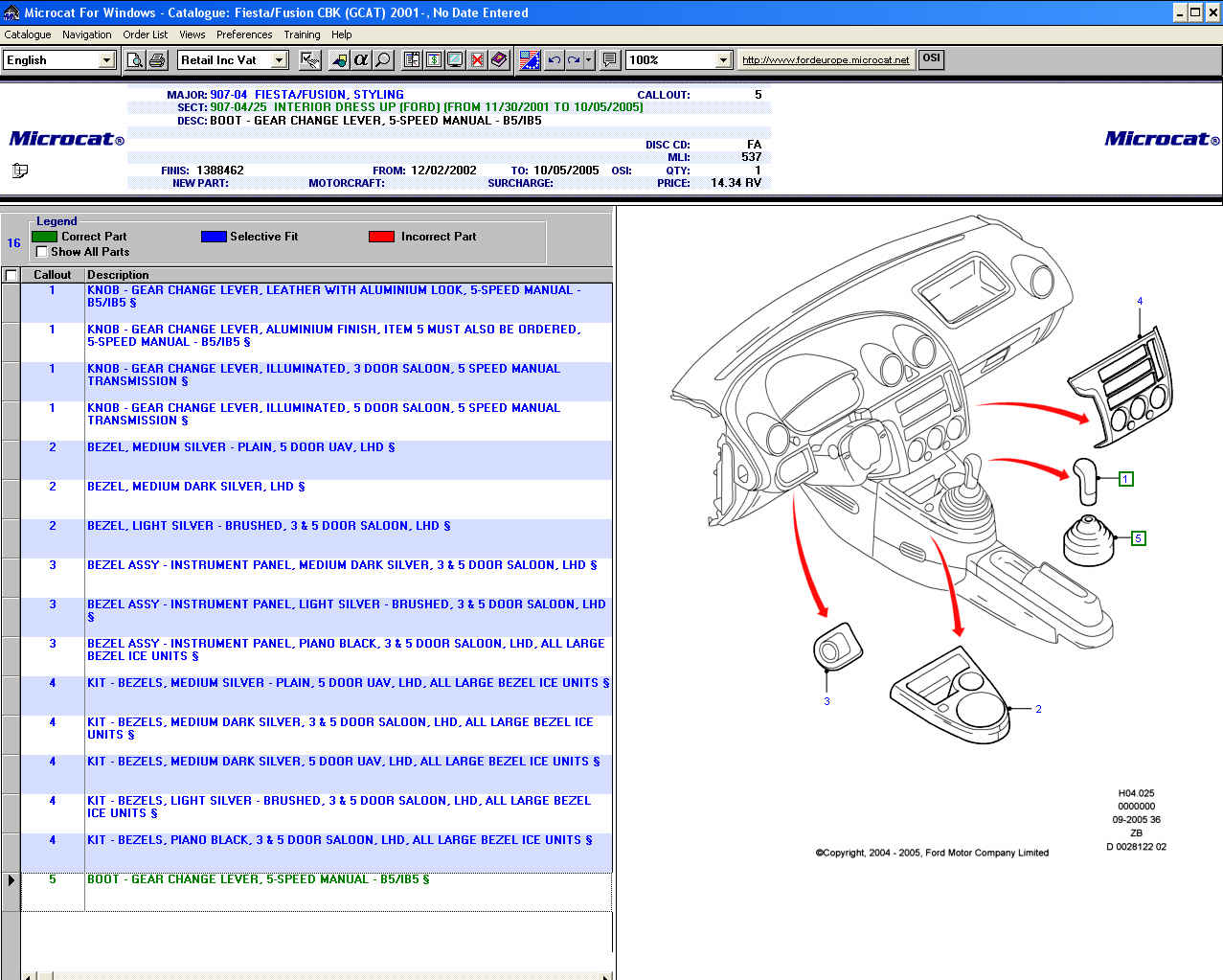The image size is (1223, 980).
Task: Select callout 5 box in the diagram
Action: pyautogui.click(x=1138, y=538)
